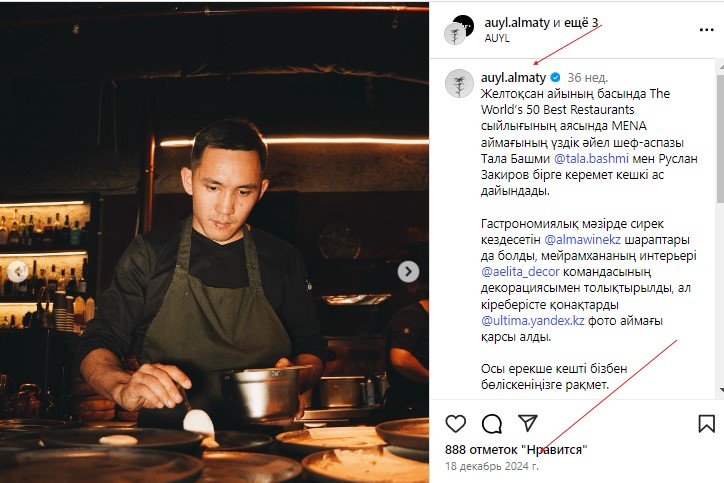Share the post via paper plane icon
Image resolution: width=724 pixels, height=483 pixels.
point(527,423)
